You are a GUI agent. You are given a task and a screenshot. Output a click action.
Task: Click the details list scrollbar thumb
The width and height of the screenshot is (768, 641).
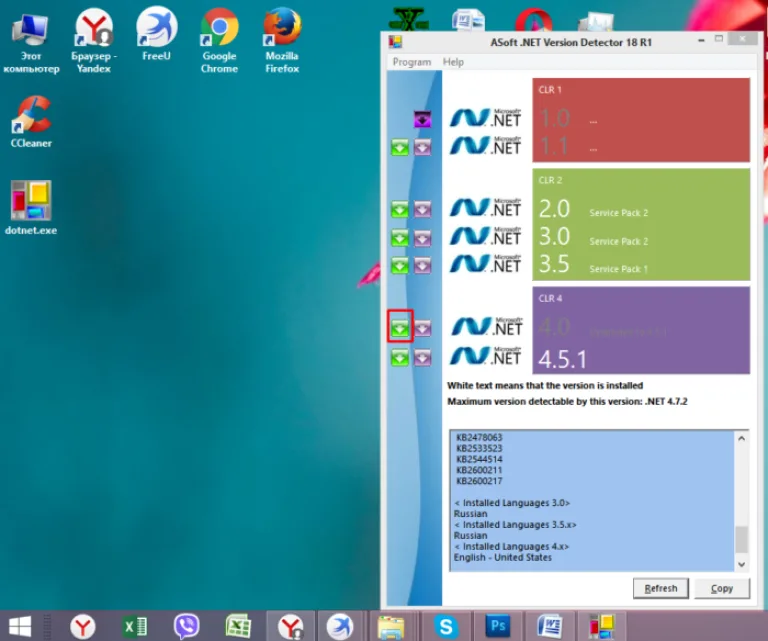(x=742, y=539)
